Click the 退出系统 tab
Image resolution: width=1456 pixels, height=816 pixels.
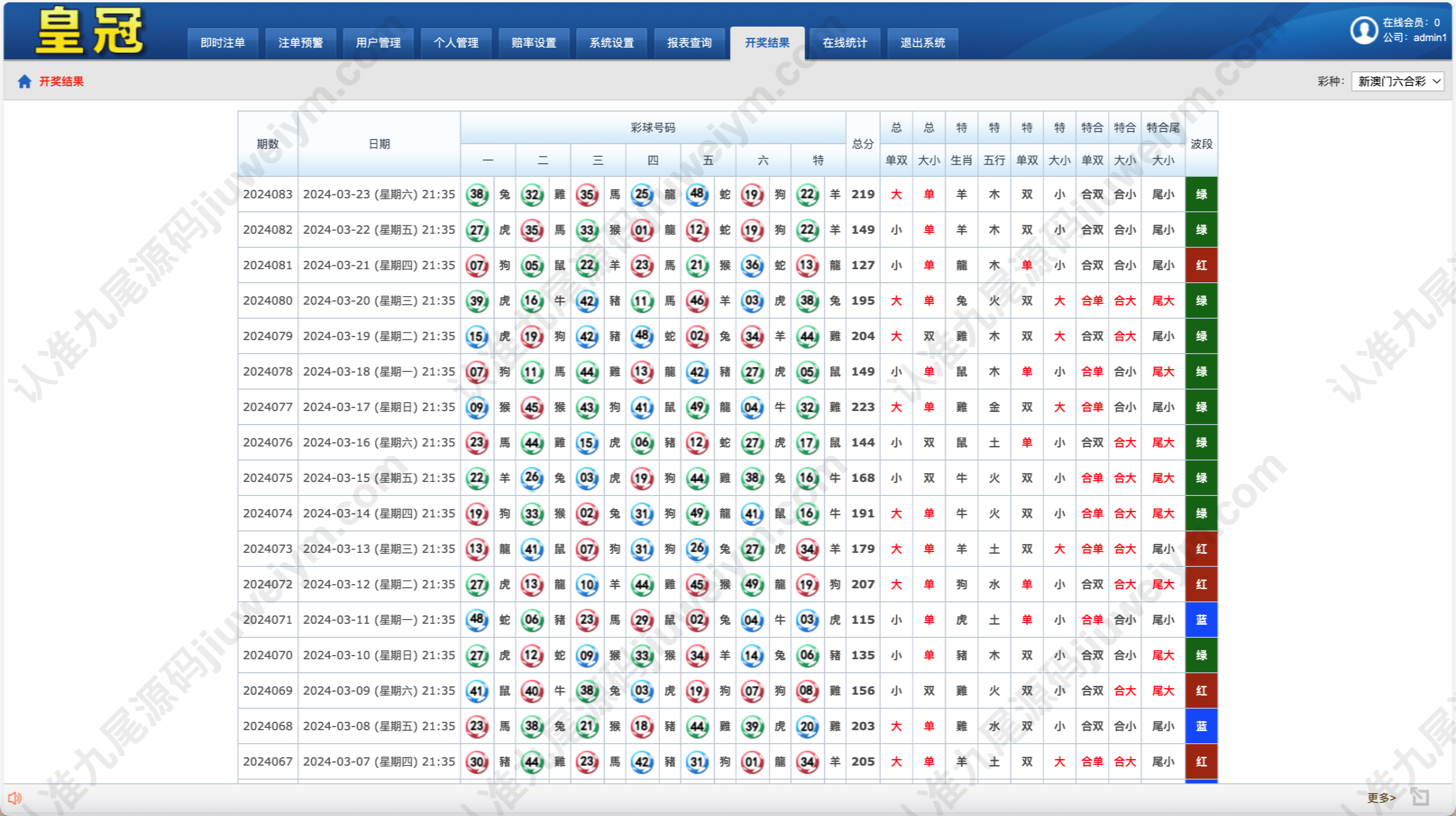923,43
